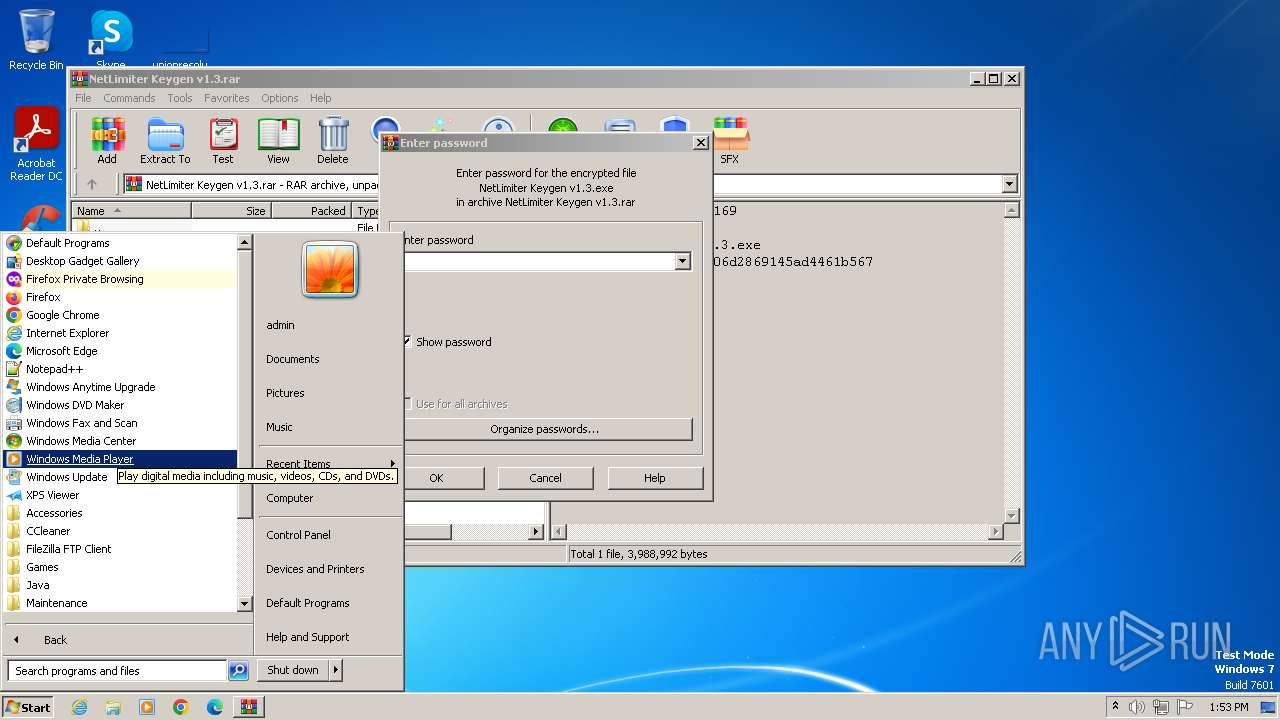
Task: Open the Favorites menu
Action: point(227,98)
